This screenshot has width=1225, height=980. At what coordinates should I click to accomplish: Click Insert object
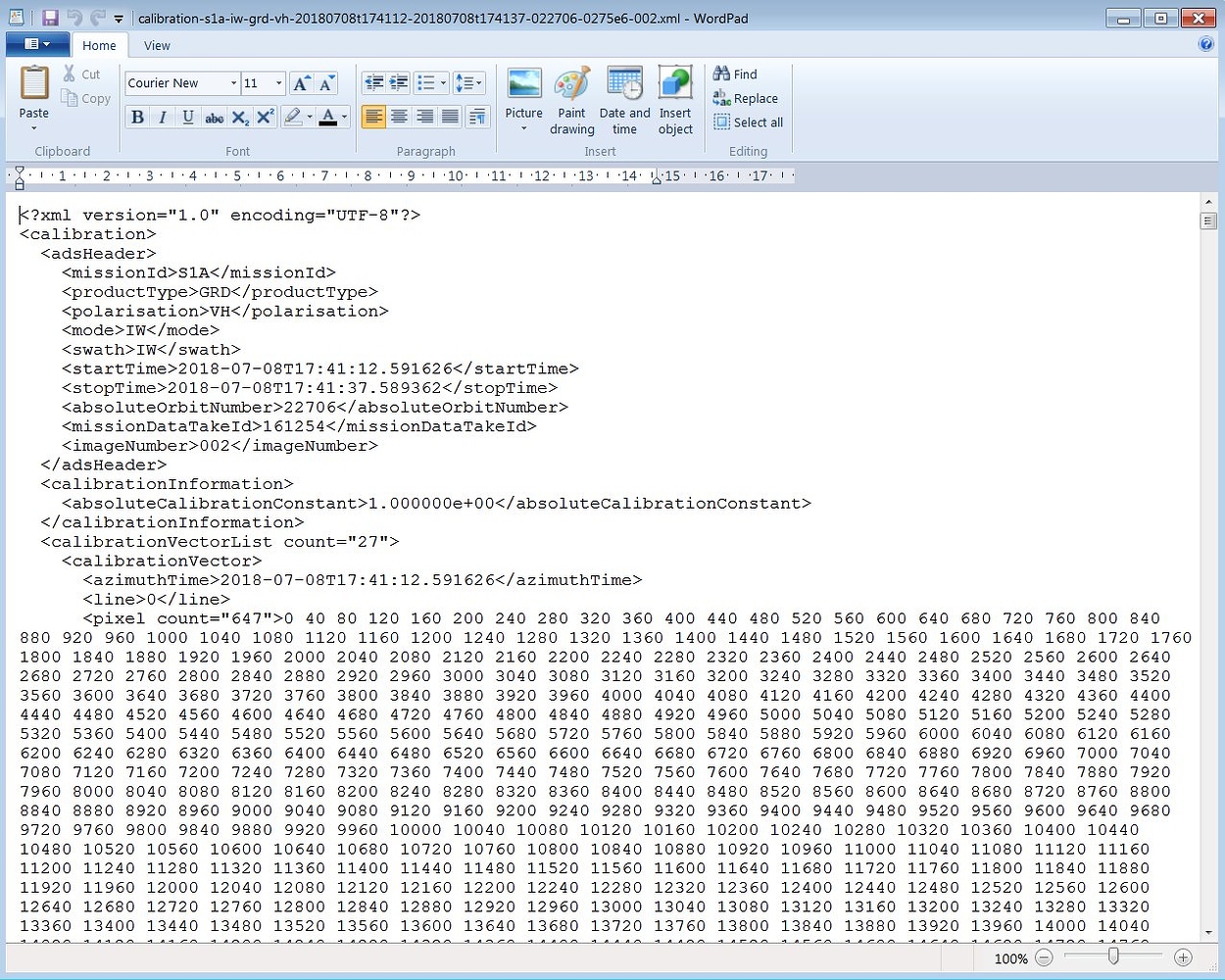pos(675,100)
